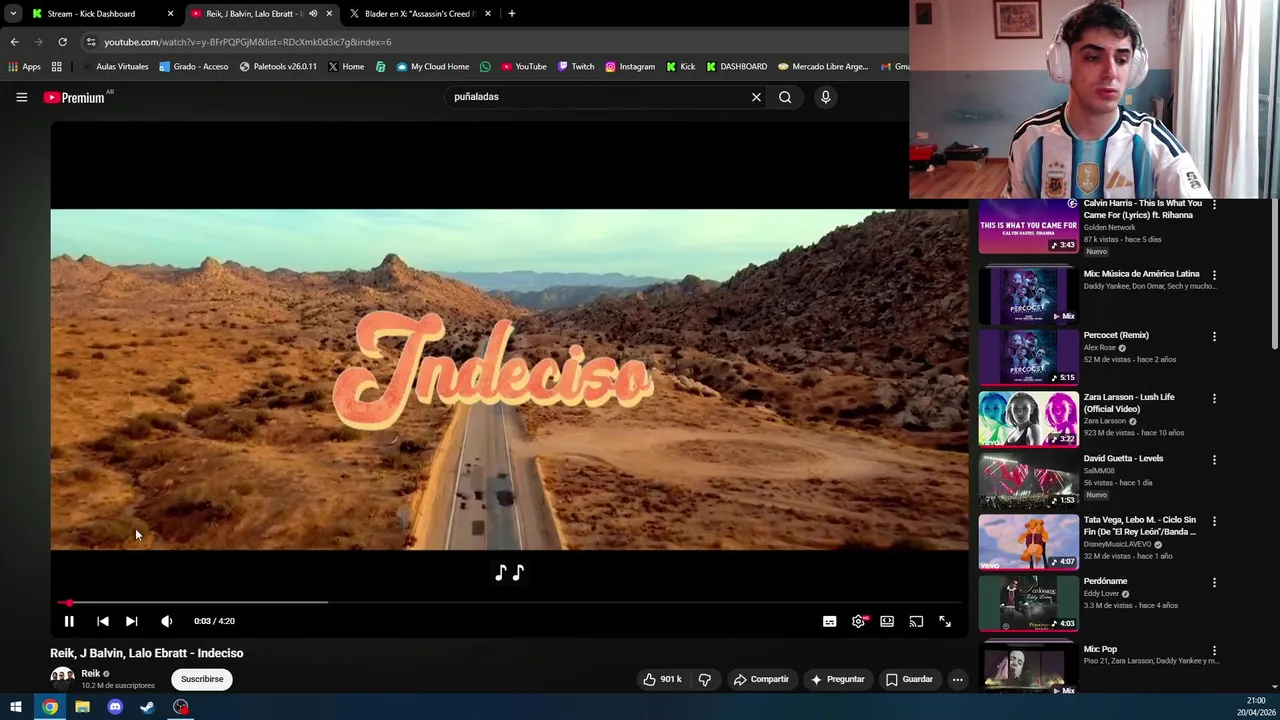Play Zara Larsson Lush Life thumbnail
The height and width of the screenshot is (720, 1280).
(x=1028, y=419)
